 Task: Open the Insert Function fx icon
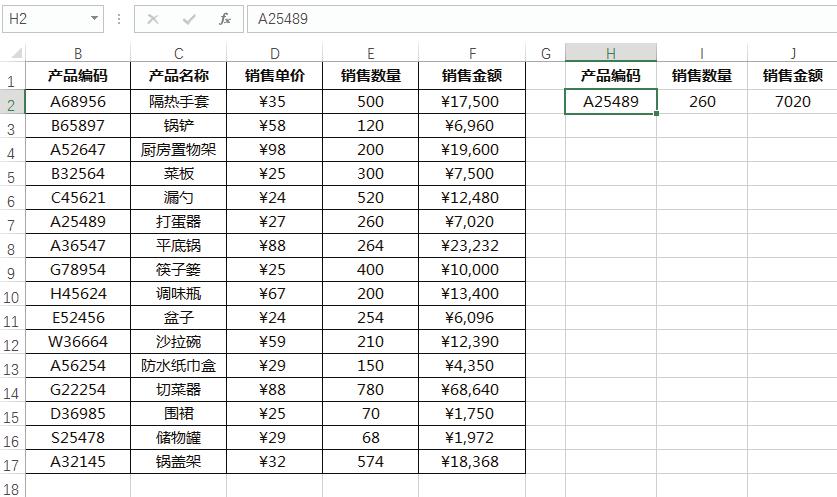point(225,19)
